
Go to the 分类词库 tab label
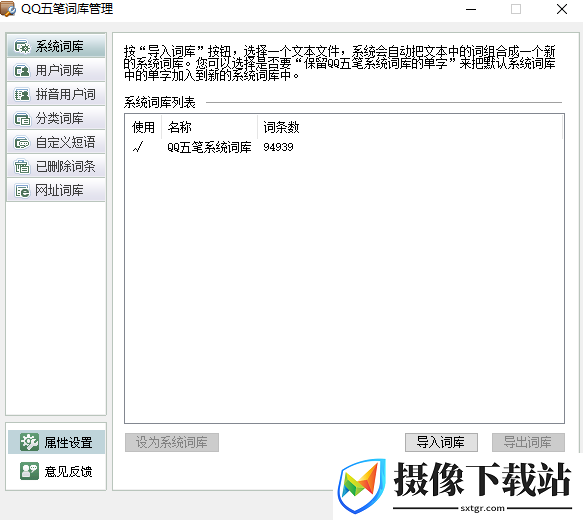[59, 119]
